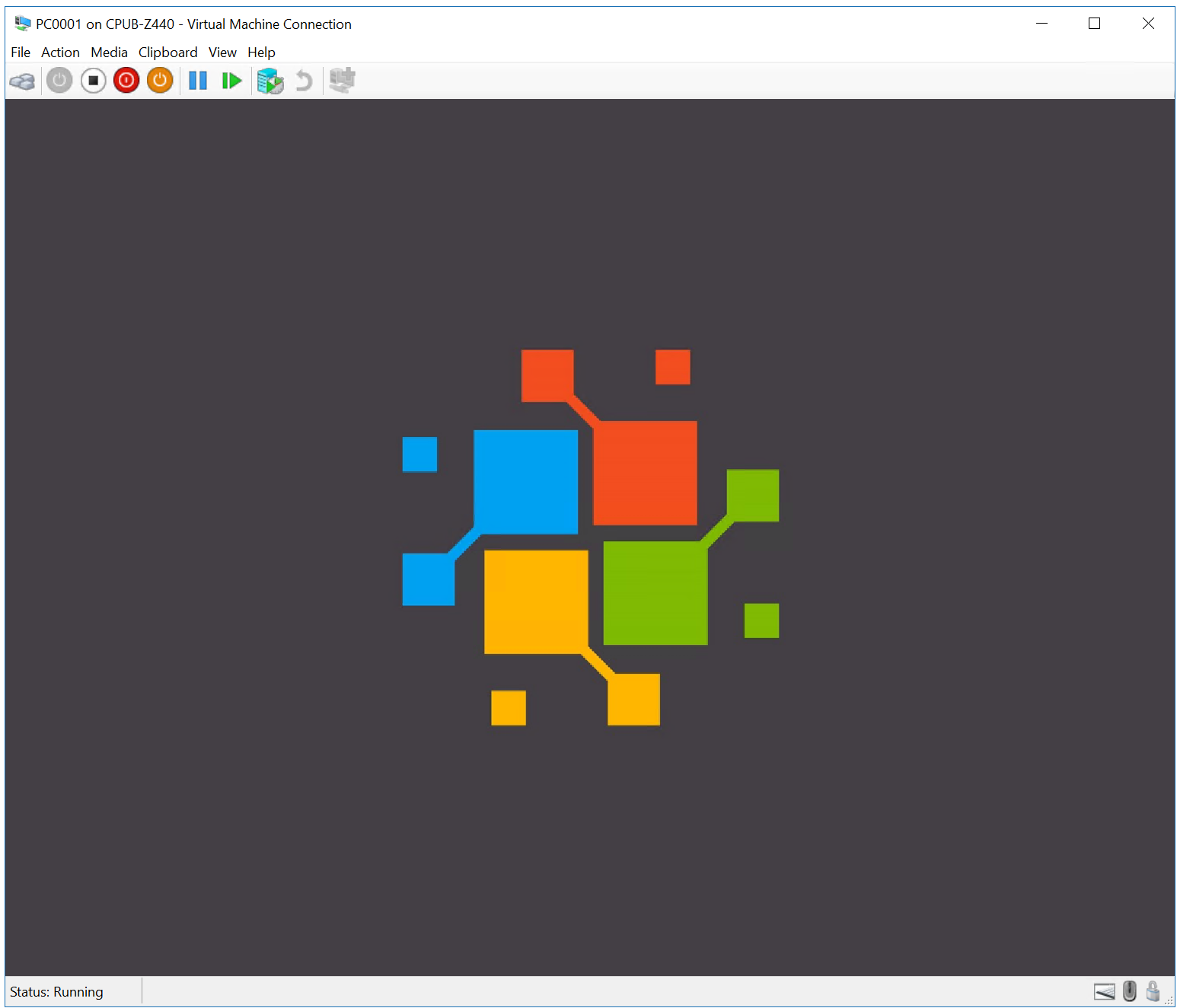Turn off the VM with the black-square button
The width and height of the screenshot is (1177, 1008).
tap(93, 81)
